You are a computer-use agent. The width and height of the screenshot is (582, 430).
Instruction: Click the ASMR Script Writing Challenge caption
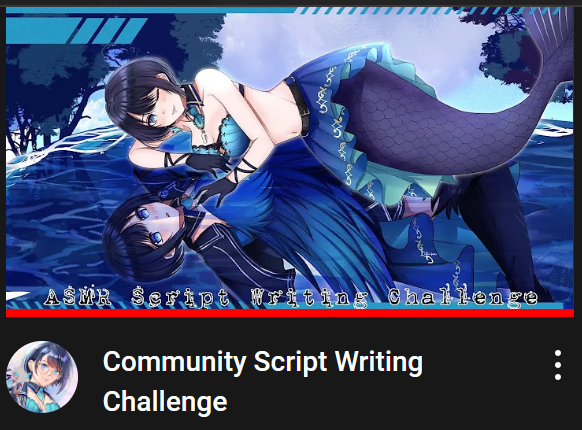tap(291, 297)
